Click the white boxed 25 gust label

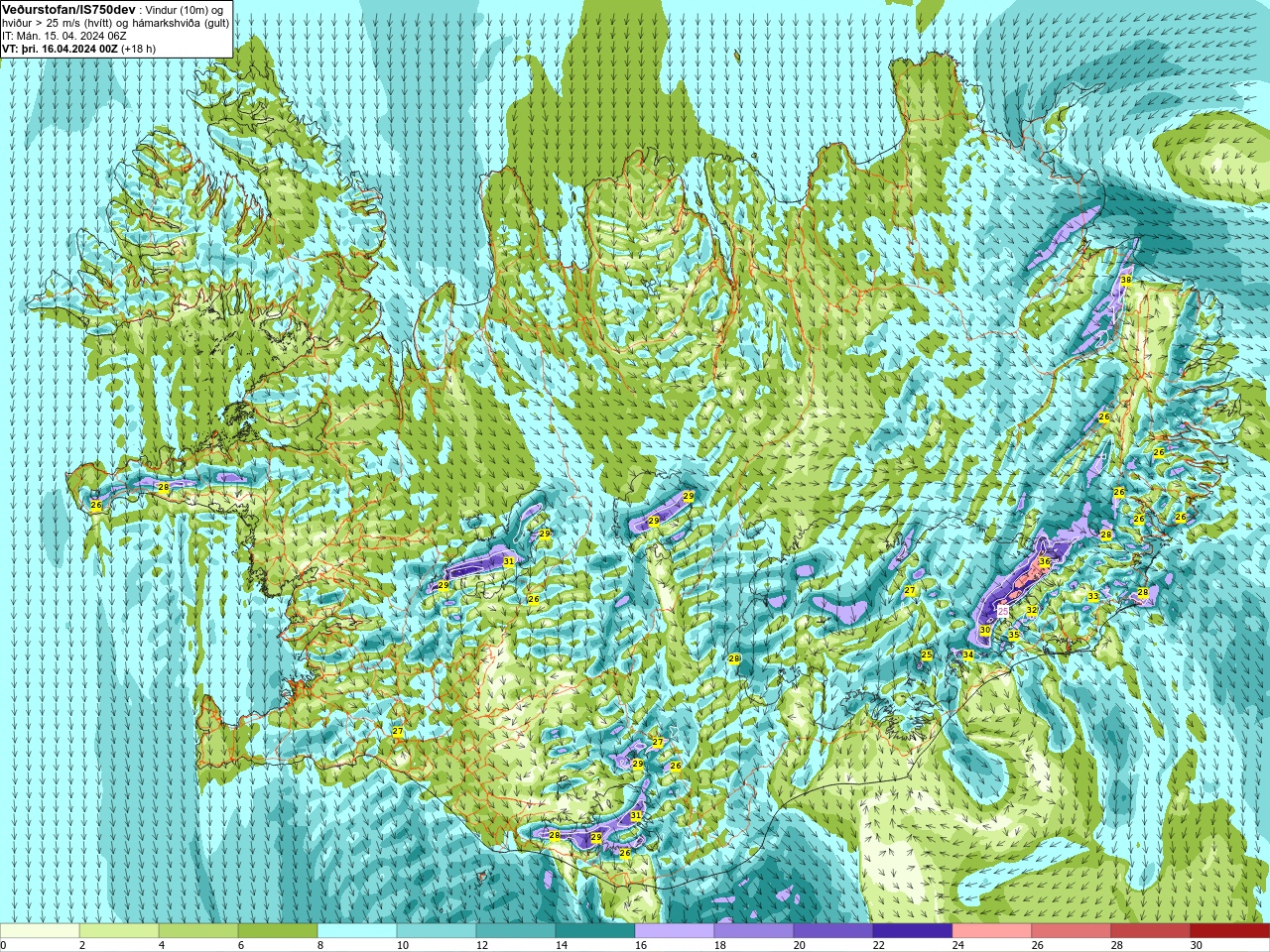[x=1003, y=611]
